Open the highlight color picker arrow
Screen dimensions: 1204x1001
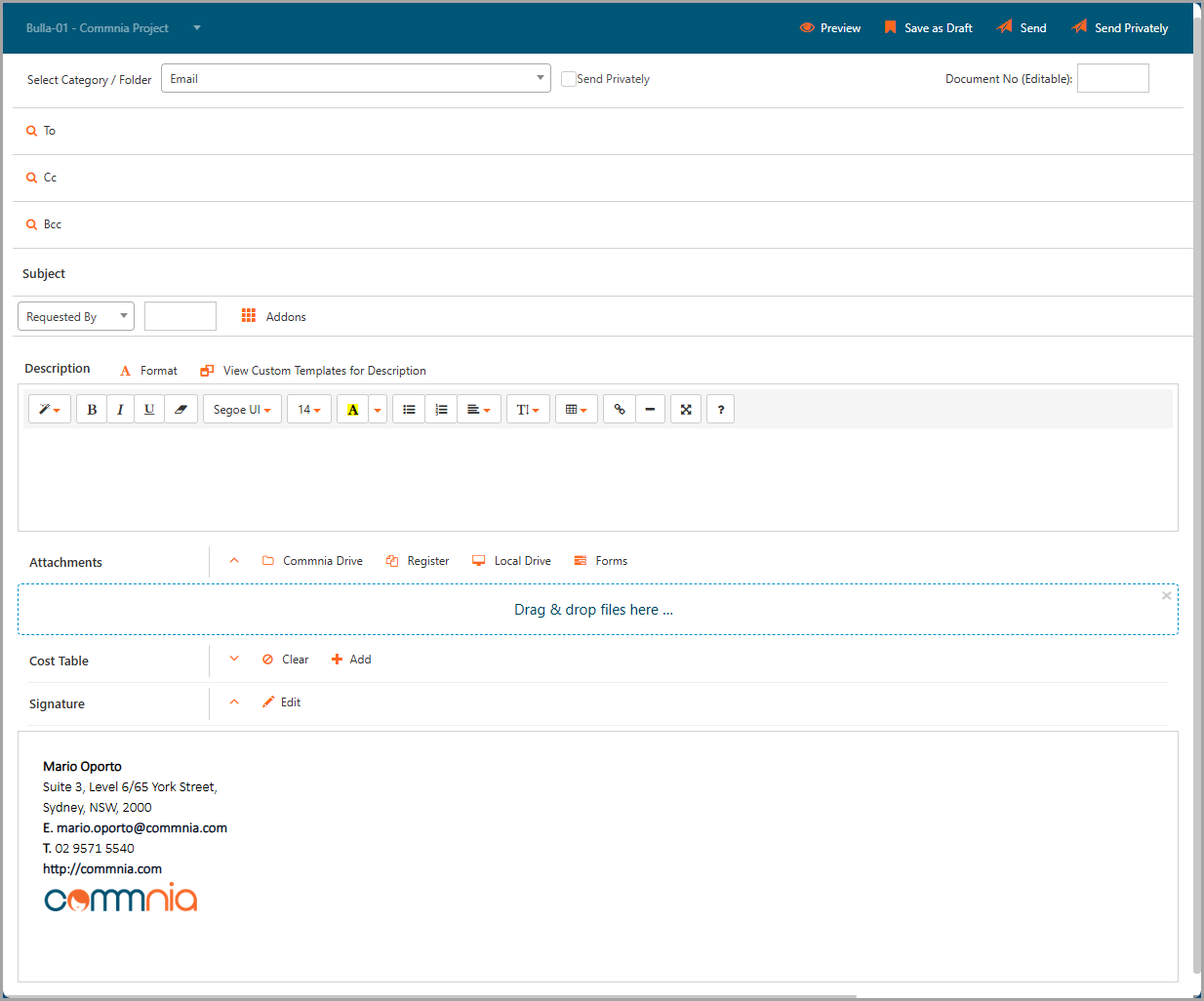tap(378, 410)
